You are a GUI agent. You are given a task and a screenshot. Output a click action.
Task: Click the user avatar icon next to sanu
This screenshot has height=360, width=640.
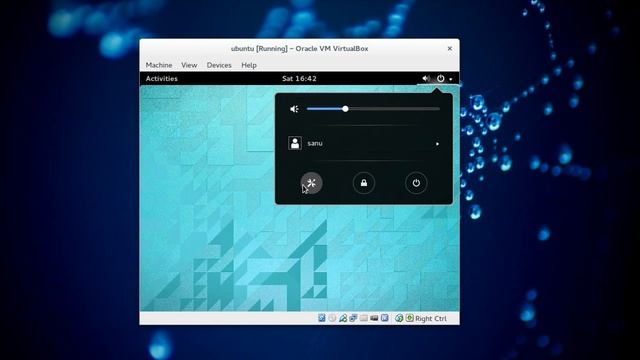[x=295, y=143]
